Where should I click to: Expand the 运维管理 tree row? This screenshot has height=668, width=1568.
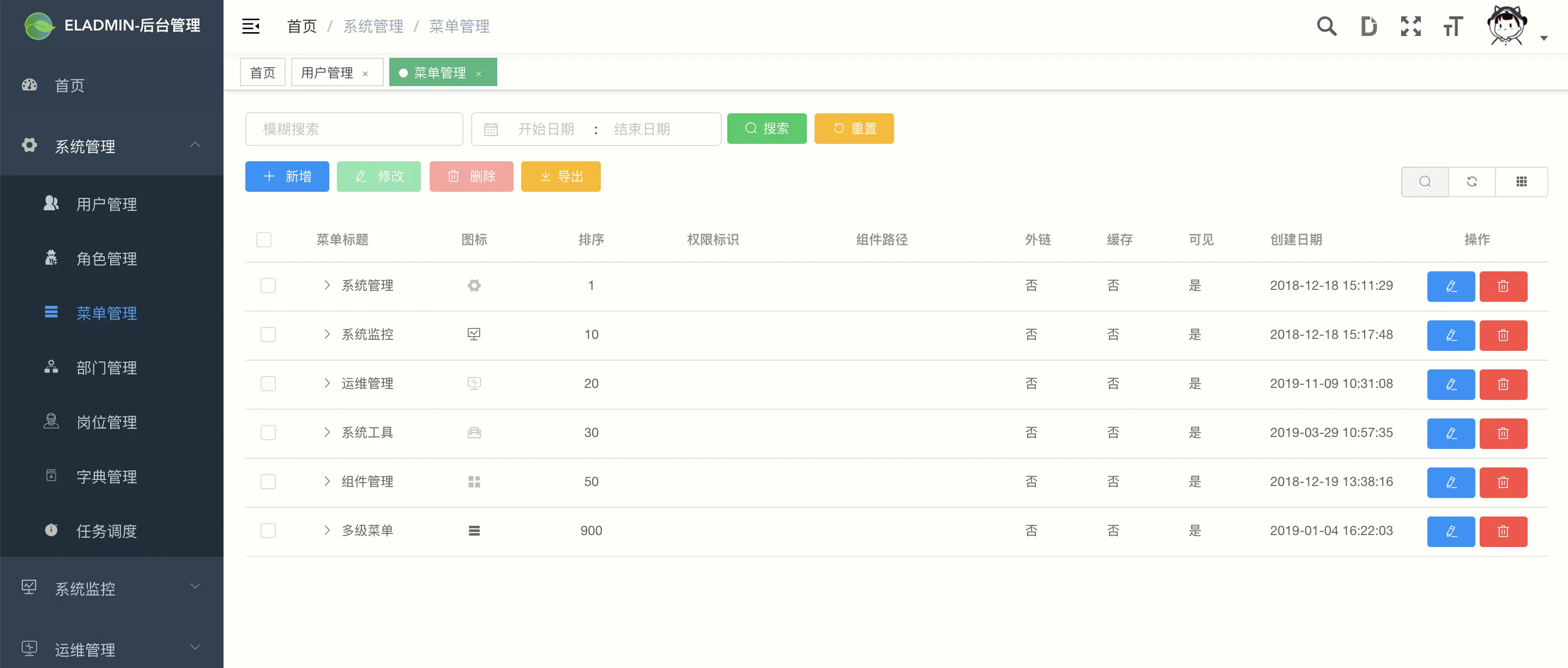coord(327,383)
